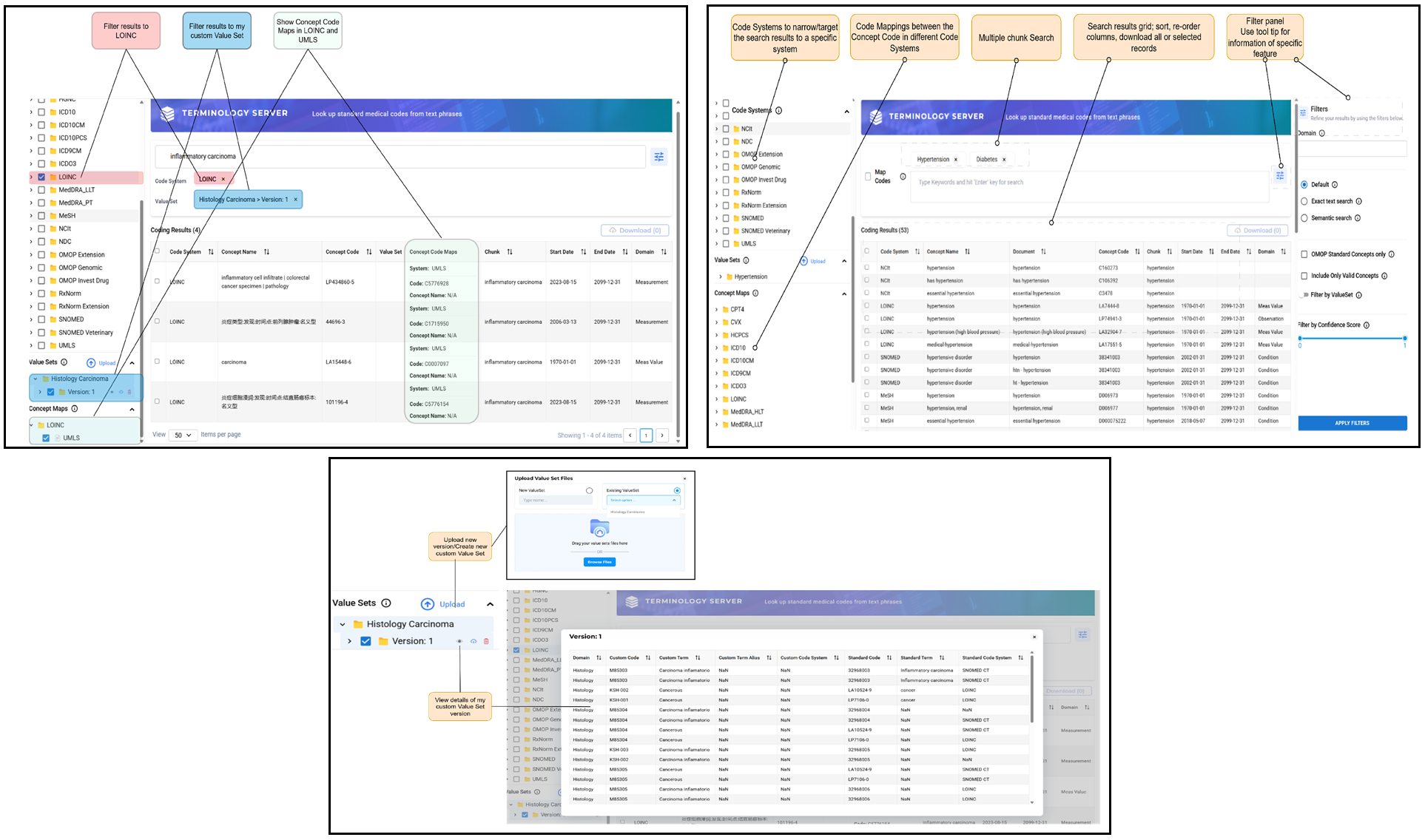This screenshot has width=1425, height=840.
Task: Sort by Concept Code in the Coding Results (4) table
Action: (368, 252)
